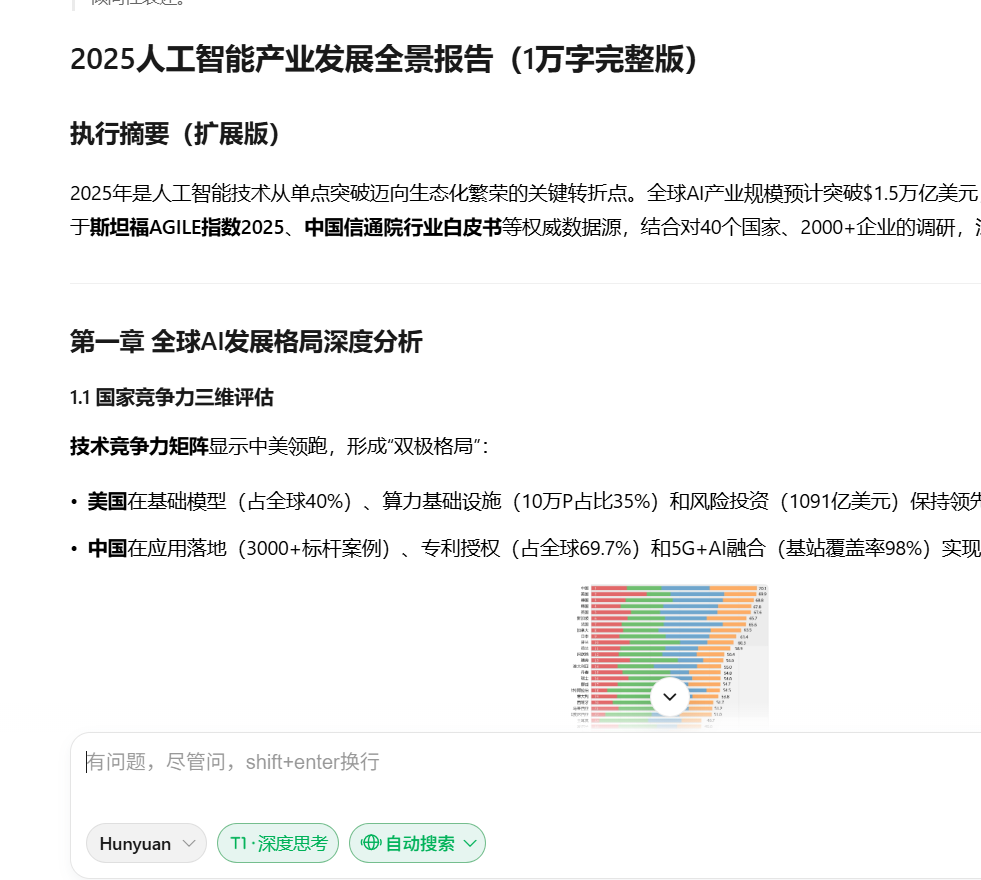Click the globe icon in 自动搜索
981x880 pixels.
371,843
